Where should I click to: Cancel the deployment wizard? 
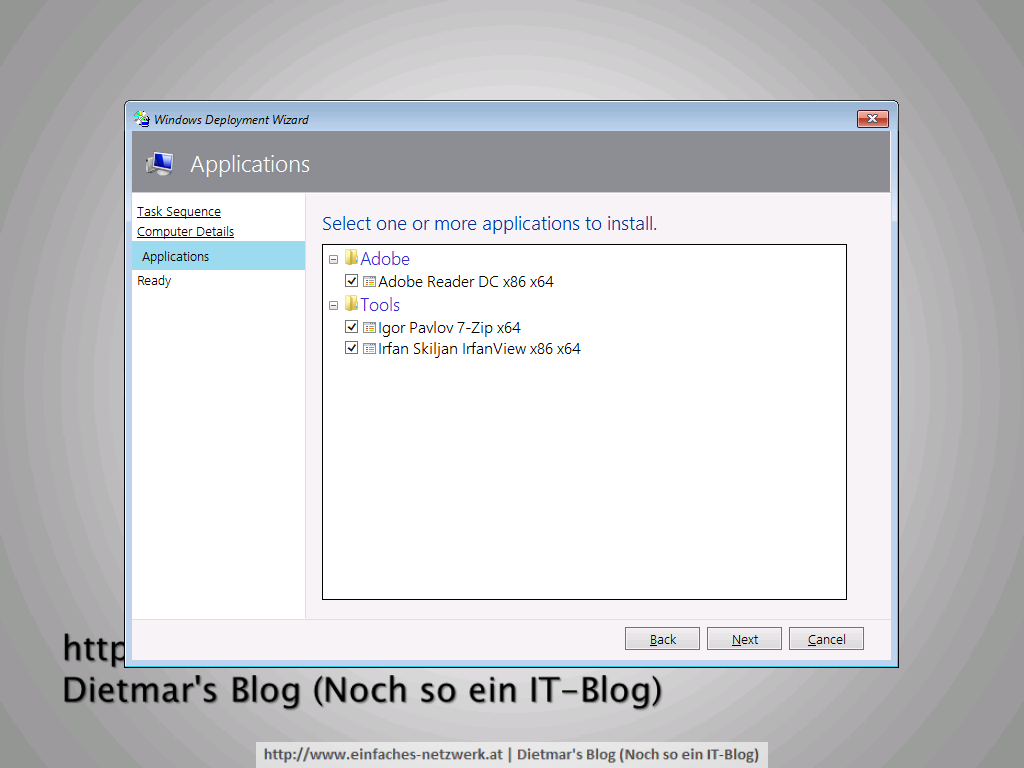click(x=826, y=639)
